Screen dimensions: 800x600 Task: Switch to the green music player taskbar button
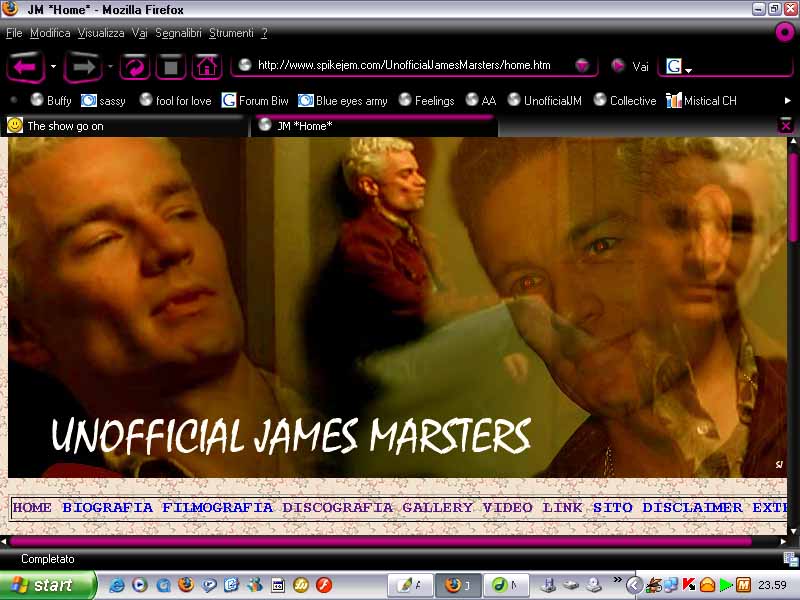[x=506, y=585]
